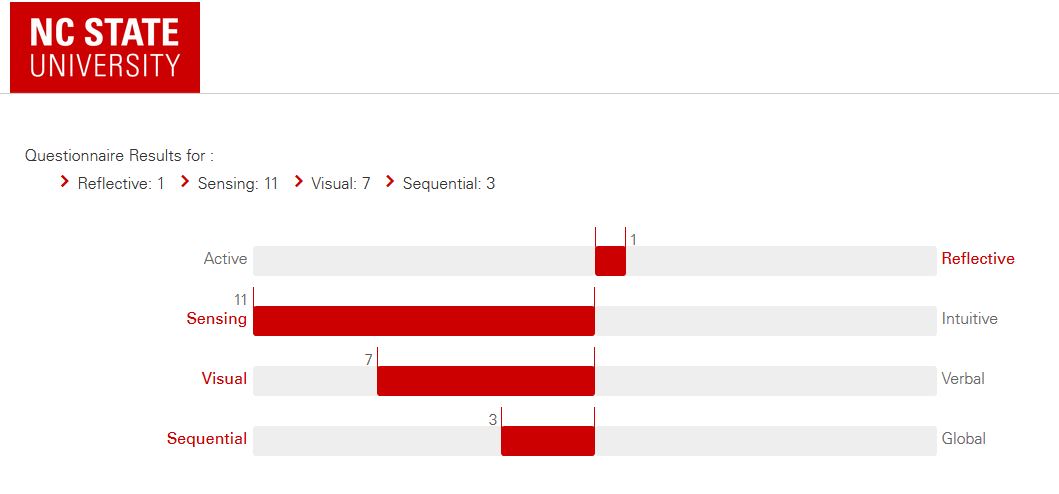Click the gray Active label
The image size is (1059, 494).
tap(225, 259)
